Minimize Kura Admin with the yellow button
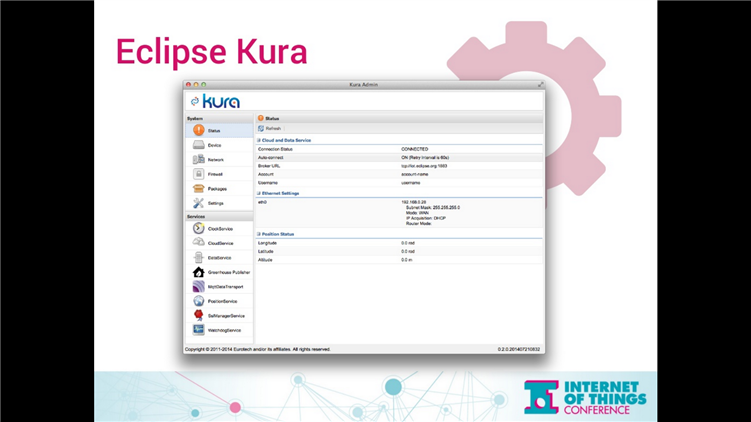Image resolution: width=751 pixels, height=422 pixels. 196,84
